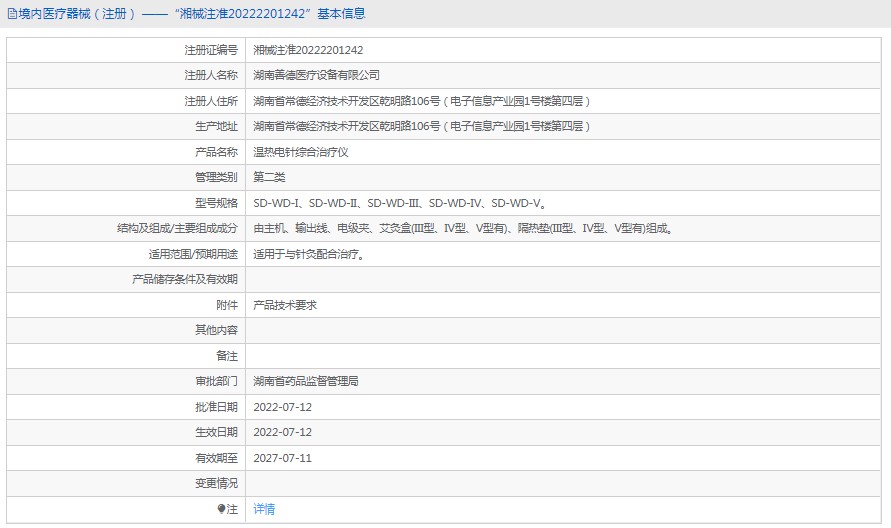Select the text 适用于与针灸配合治疗。
This screenshot has width=891, height=528.
(x=309, y=254)
